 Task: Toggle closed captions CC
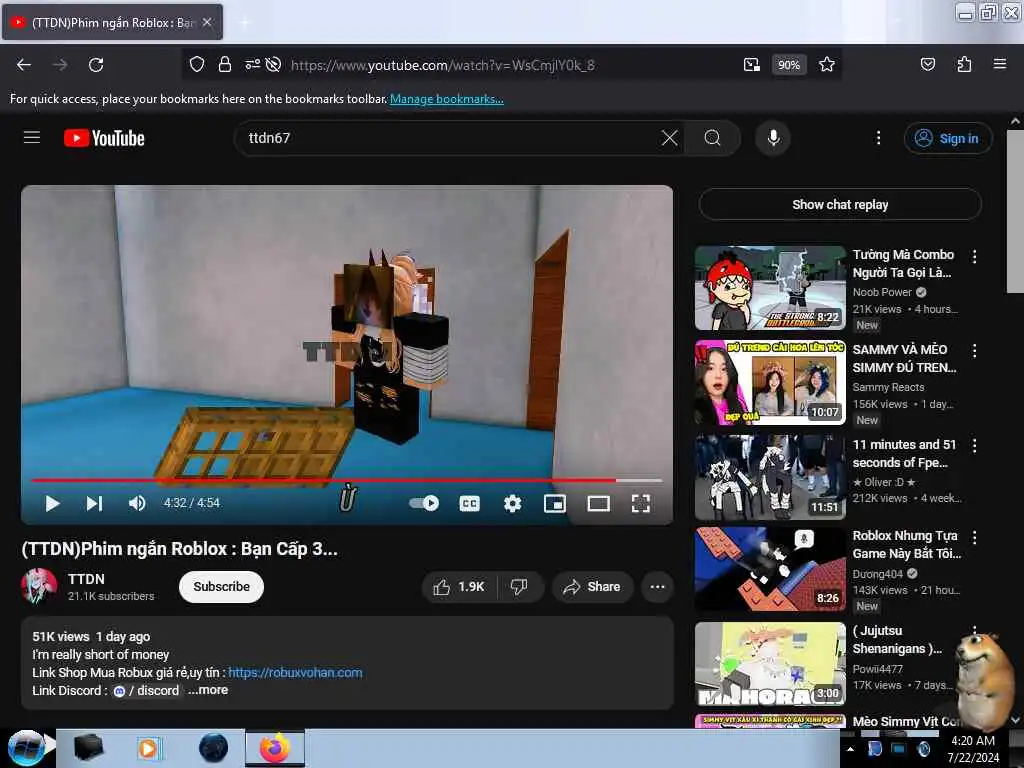[470, 503]
